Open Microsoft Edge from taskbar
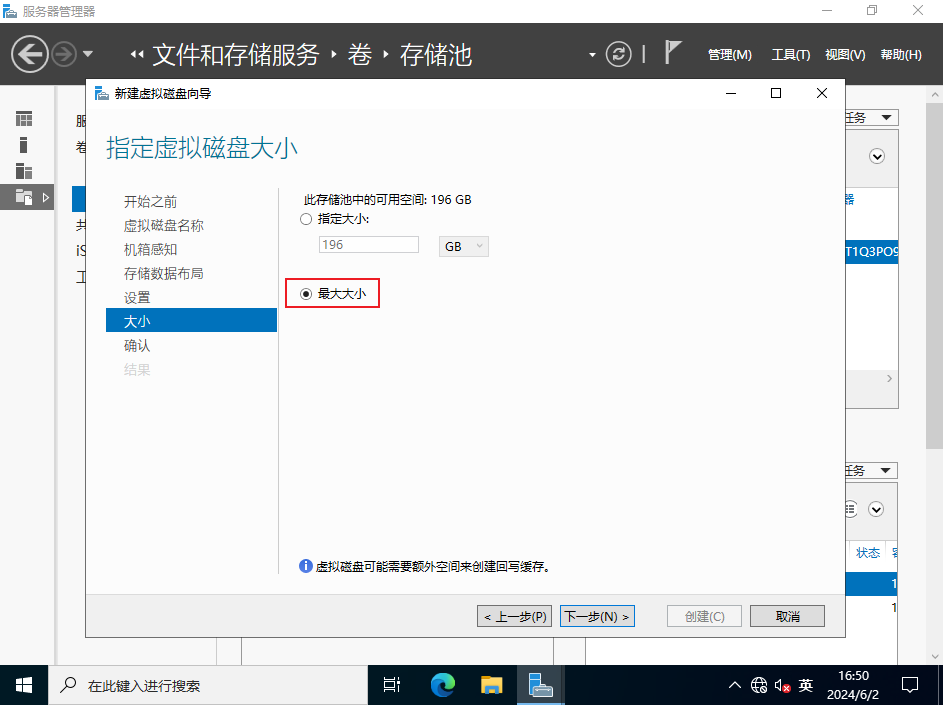This screenshot has width=943, height=705. click(443, 685)
